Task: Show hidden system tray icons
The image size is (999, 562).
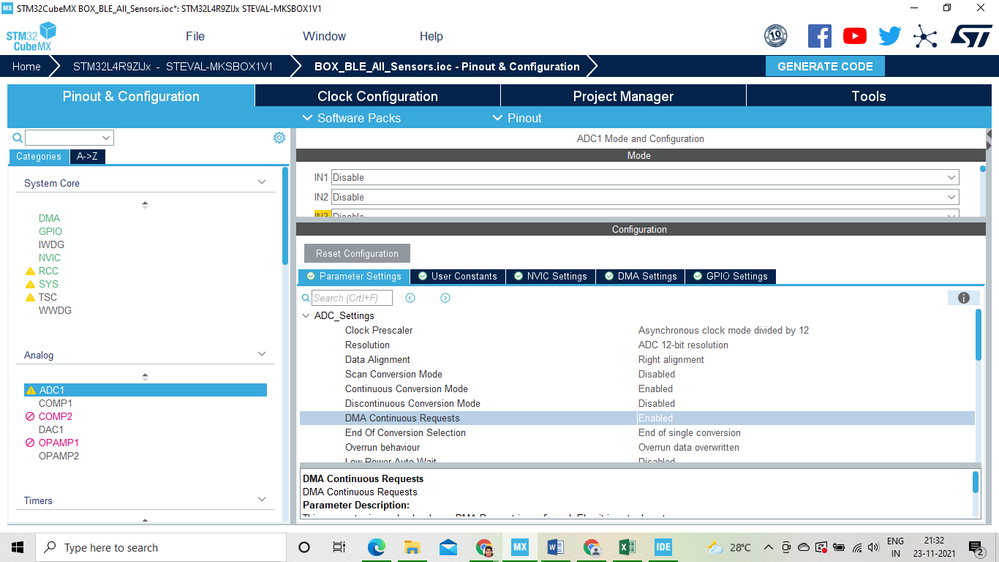Action: pyautogui.click(x=768, y=547)
